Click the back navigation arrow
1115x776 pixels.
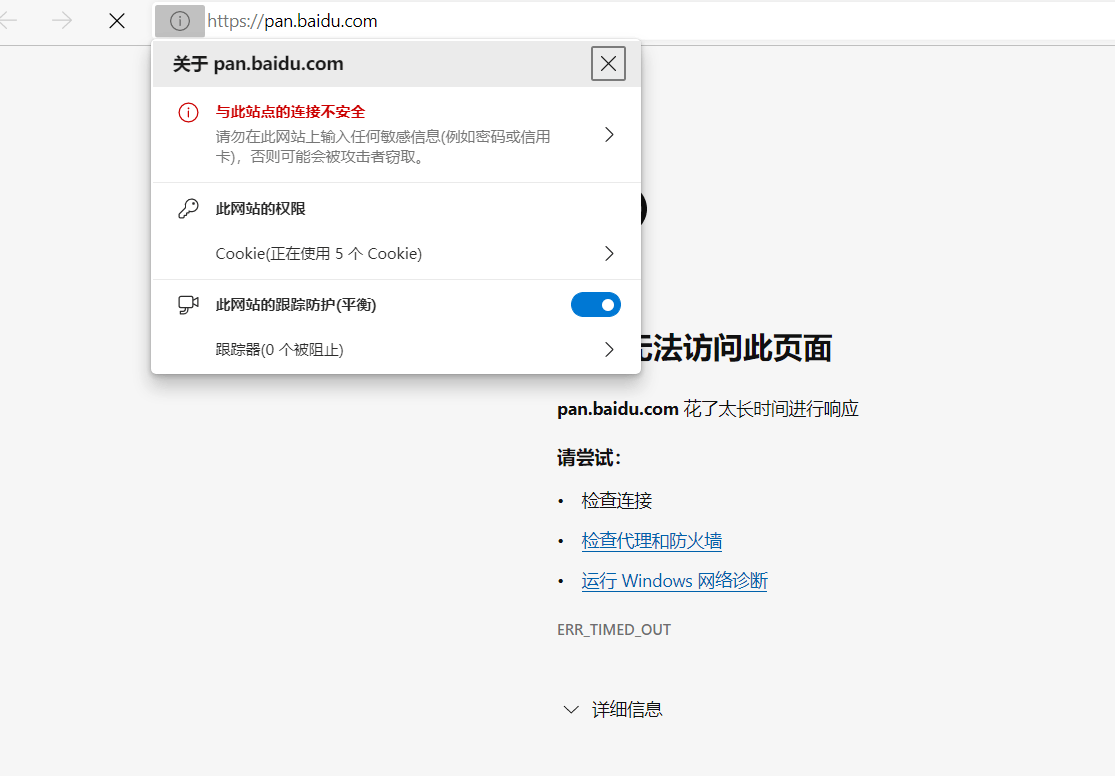[x=7, y=21]
